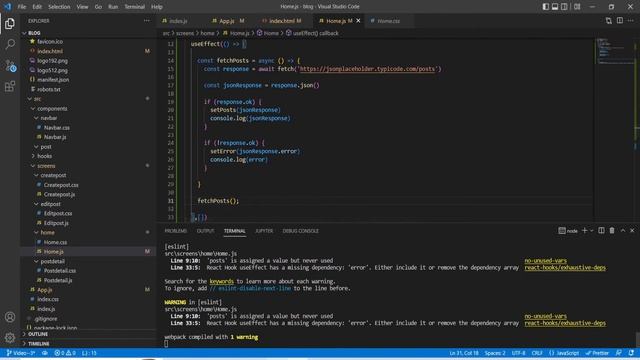Open the keywords link in terminal
This screenshot has height=360, width=640.
(222, 281)
